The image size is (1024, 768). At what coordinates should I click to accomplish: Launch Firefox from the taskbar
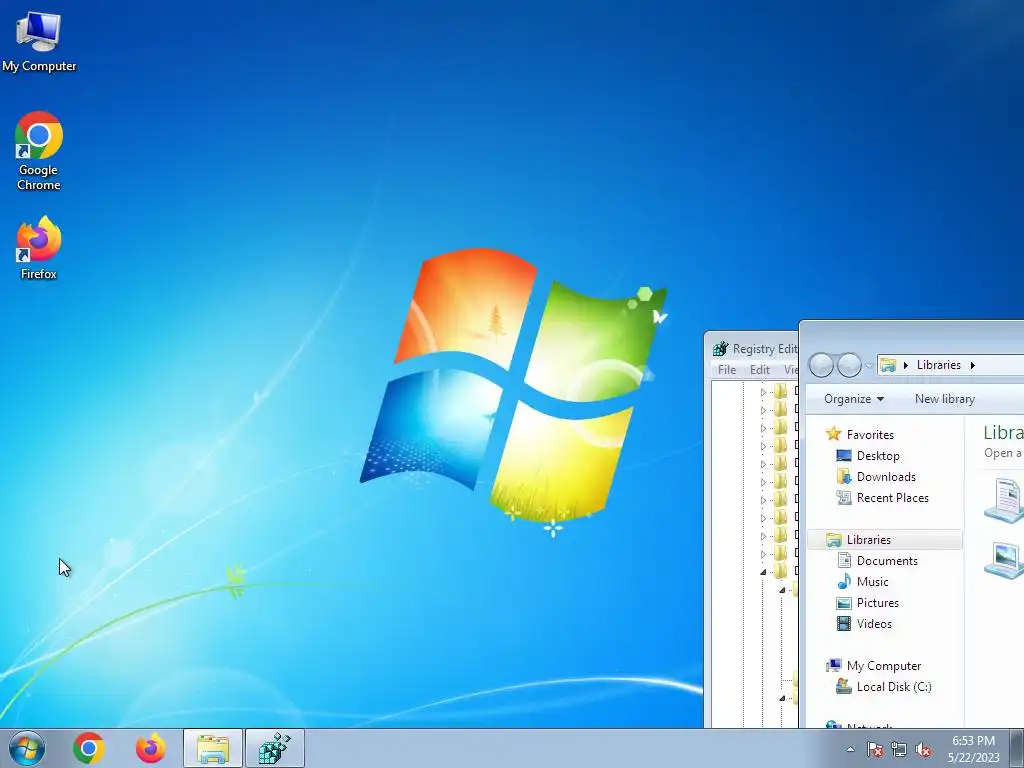(150, 748)
